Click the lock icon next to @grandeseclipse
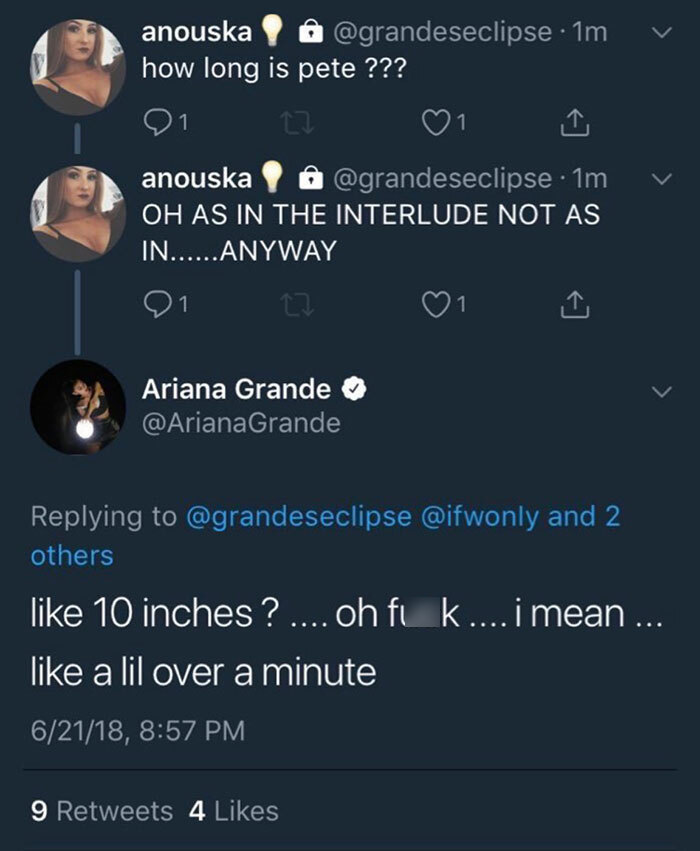This screenshot has width=700, height=851. [312, 30]
